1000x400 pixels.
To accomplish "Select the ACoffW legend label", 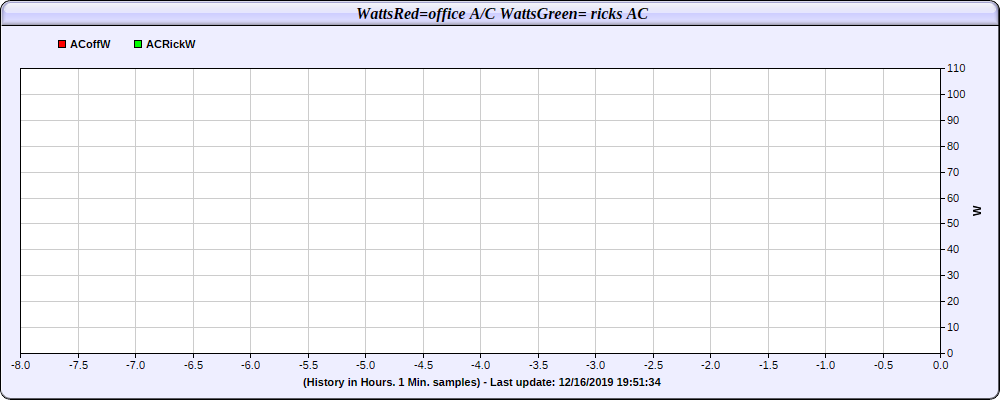I will point(90,45).
